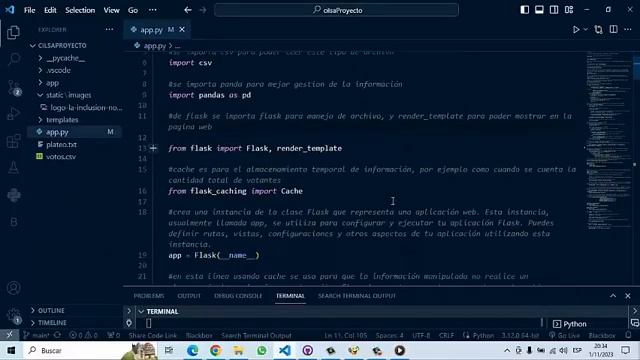
Task: Open Explorer views and more actions
Action: coord(109,29)
